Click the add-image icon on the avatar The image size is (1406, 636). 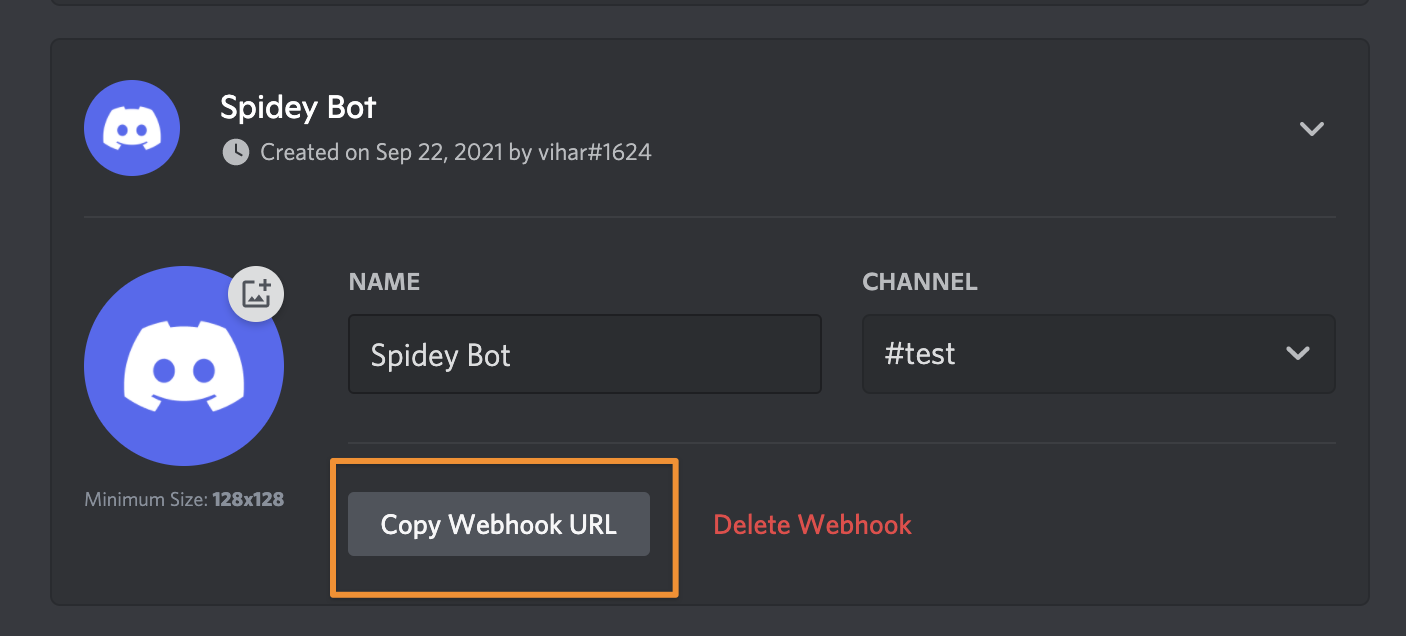click(257, 294)
